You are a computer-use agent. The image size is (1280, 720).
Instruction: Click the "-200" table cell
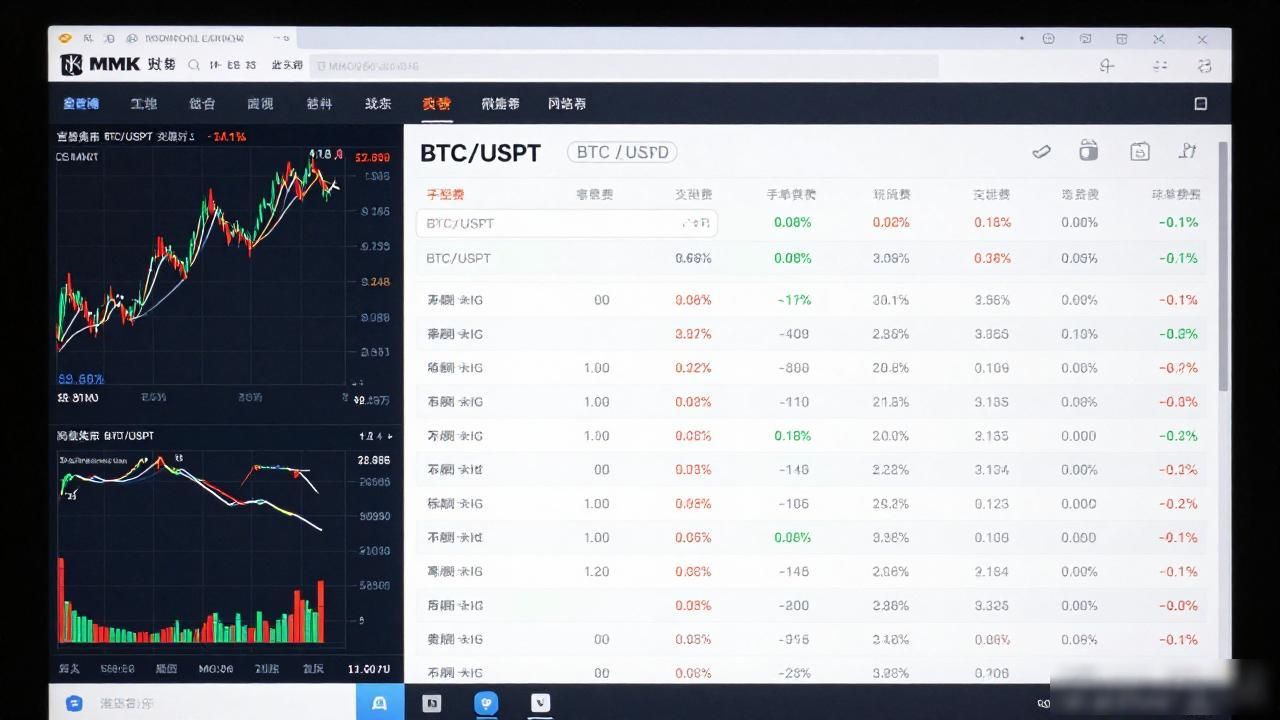click(792, 606)
